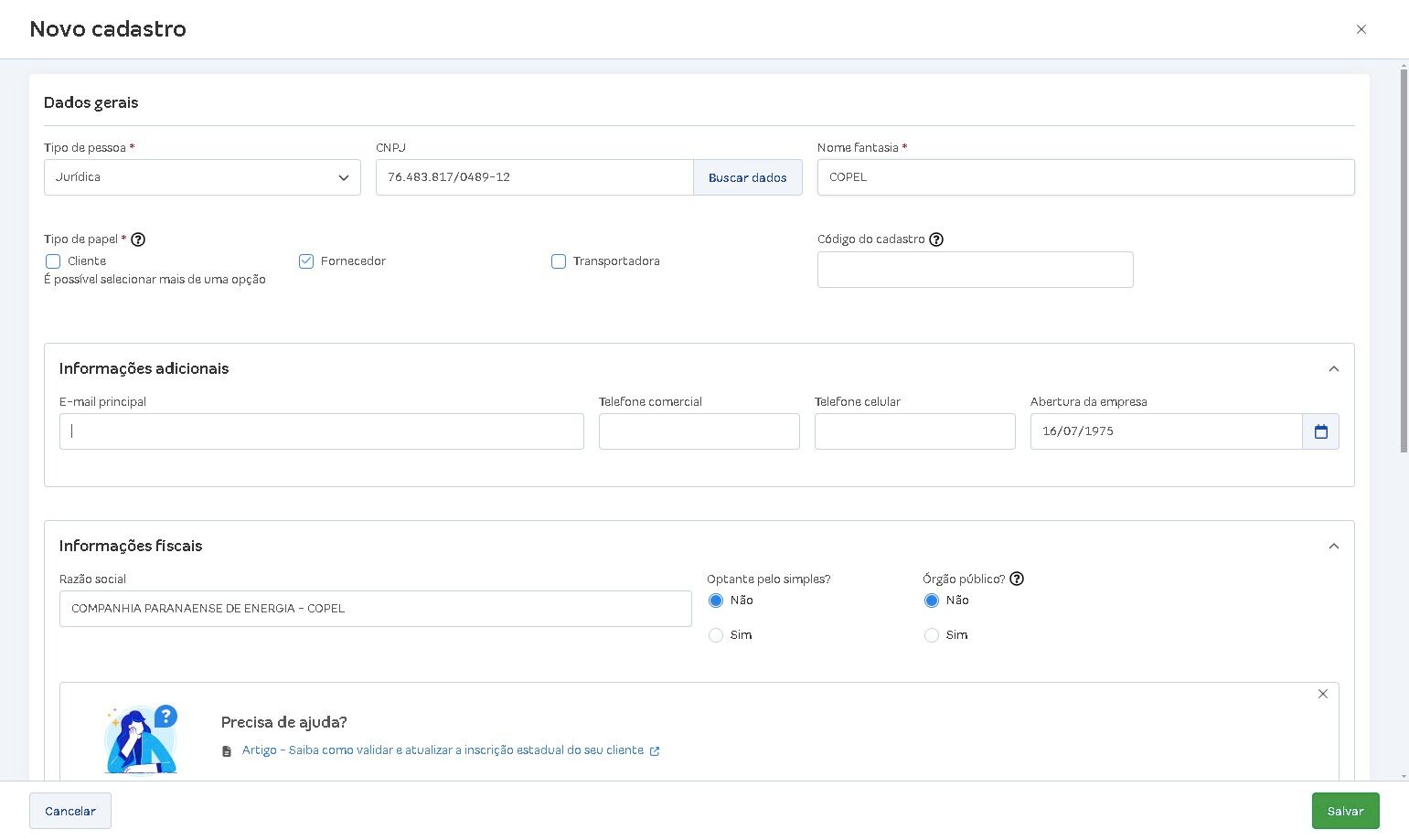Open the calendar picker for Abertura da empresa
The width and height of the screenshot is (1409, 840).
click(1320, 431)
